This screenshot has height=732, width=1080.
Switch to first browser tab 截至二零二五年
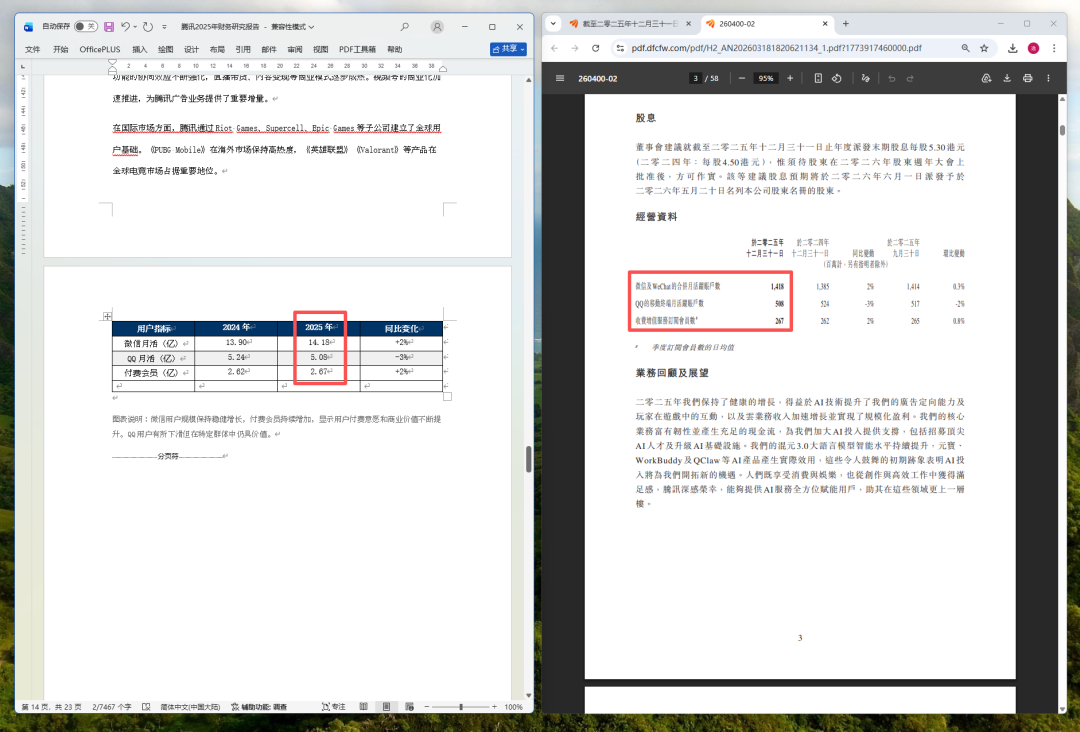pyautogui.click(x=630, y=23)
